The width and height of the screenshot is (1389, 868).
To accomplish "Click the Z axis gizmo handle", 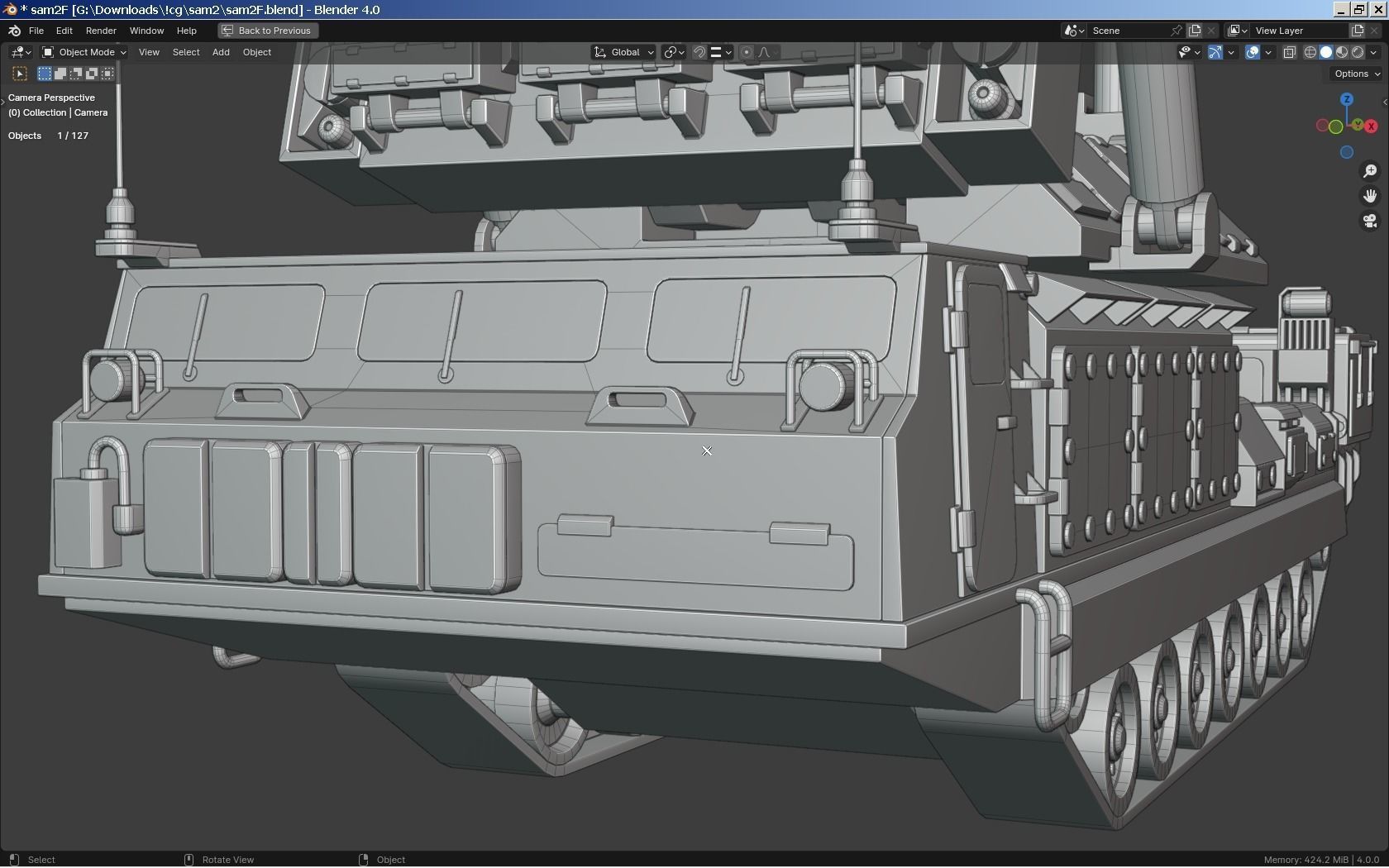I will [1347, 99].
